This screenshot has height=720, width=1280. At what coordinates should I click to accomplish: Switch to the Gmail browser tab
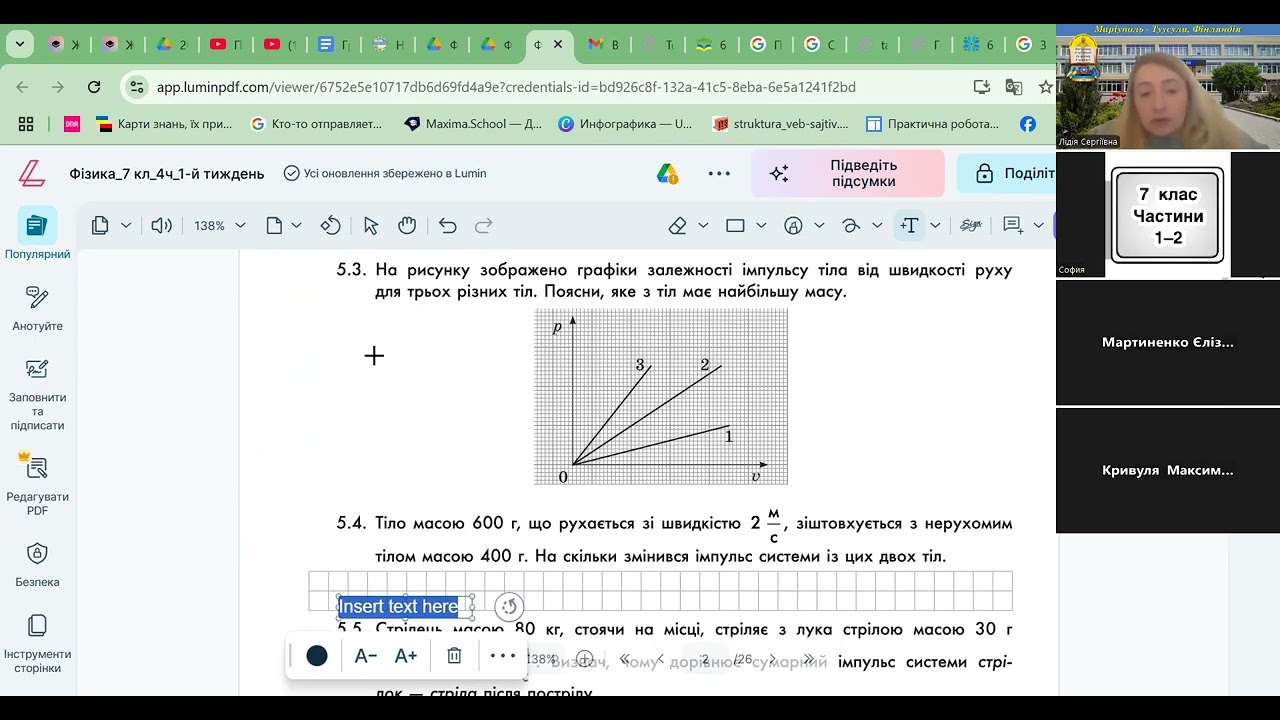604,44
